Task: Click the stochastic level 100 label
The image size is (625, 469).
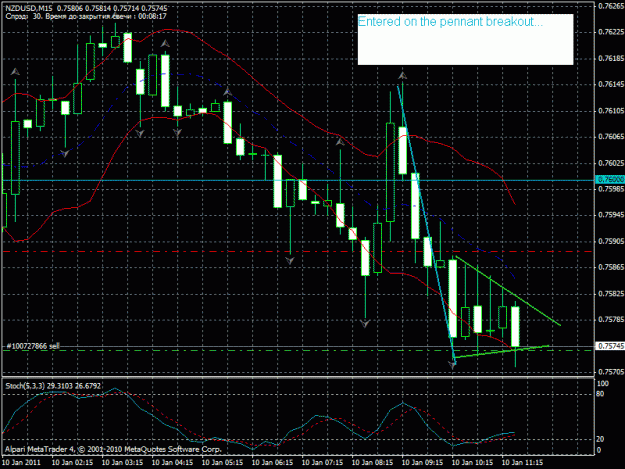Action: click(x=602, y=384)
